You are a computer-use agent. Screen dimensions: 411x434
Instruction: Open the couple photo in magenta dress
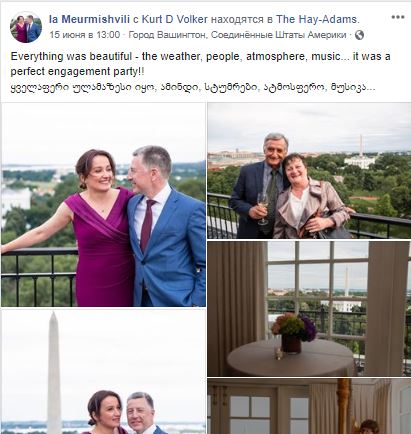[x=103, y=205]
